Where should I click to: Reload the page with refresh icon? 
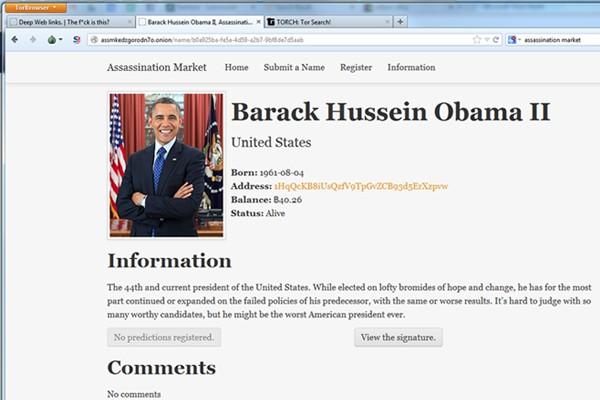pyautogui.click(x=496, y=39)
